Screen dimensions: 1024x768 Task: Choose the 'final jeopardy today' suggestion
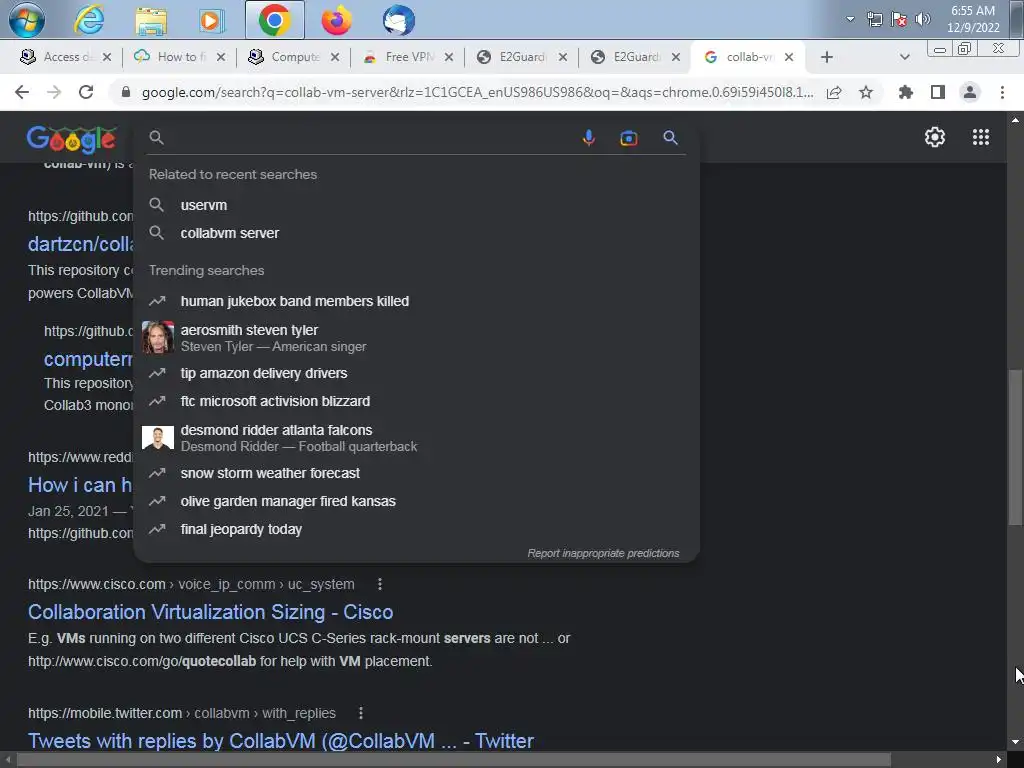(417, 529)
